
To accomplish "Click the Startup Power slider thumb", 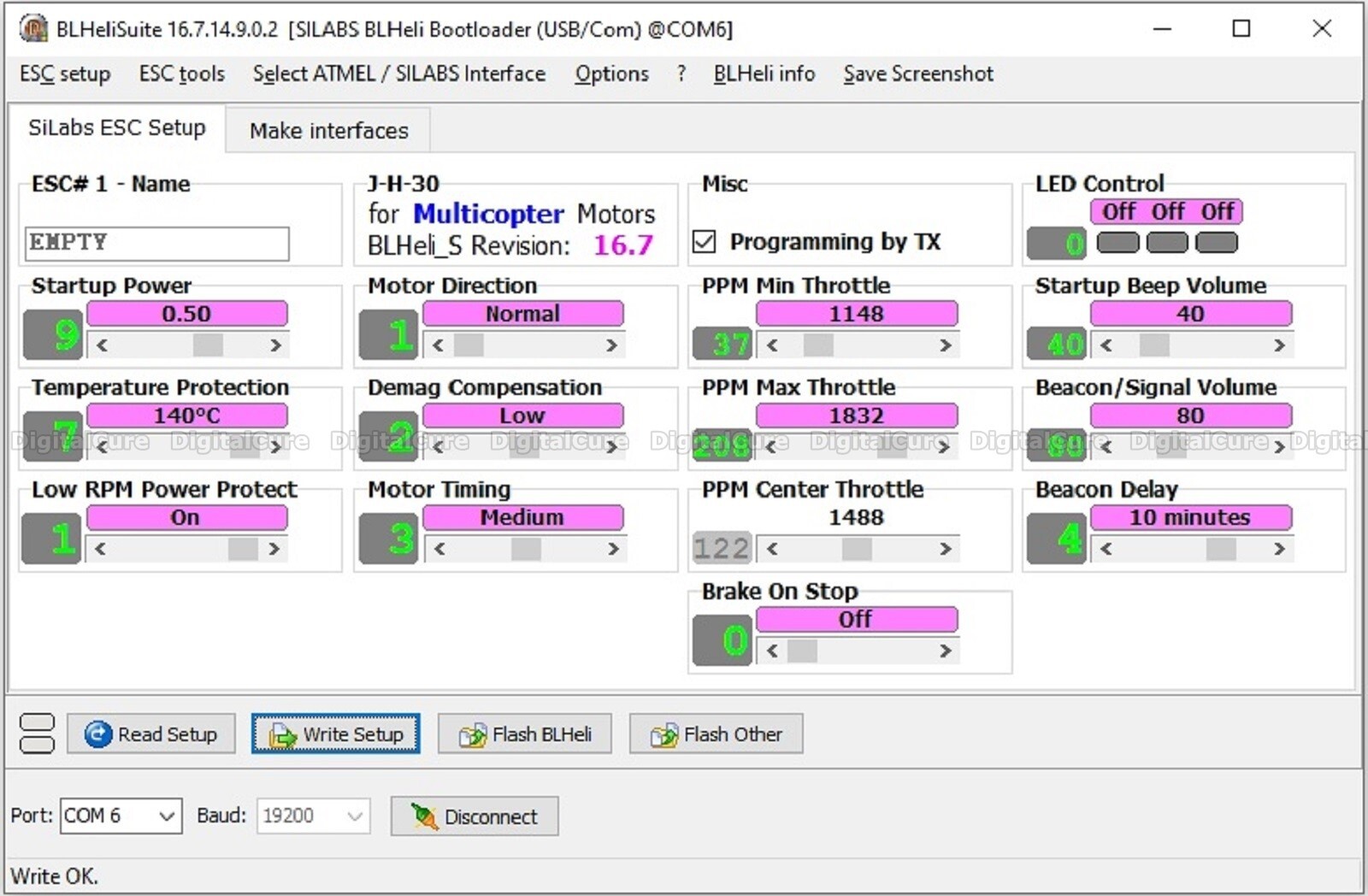I will [x=208, y=345].
